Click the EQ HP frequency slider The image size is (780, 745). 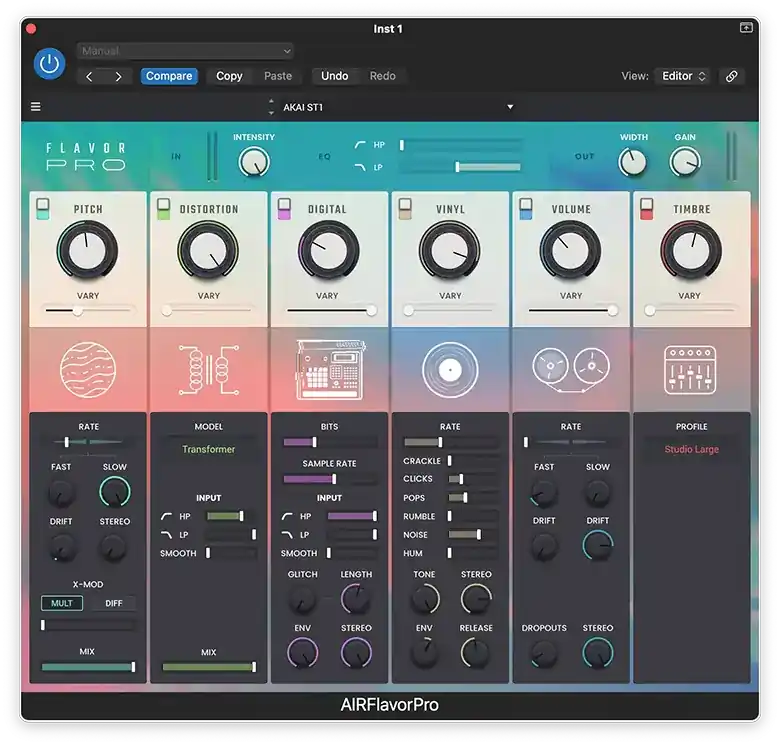click(461, 145)
